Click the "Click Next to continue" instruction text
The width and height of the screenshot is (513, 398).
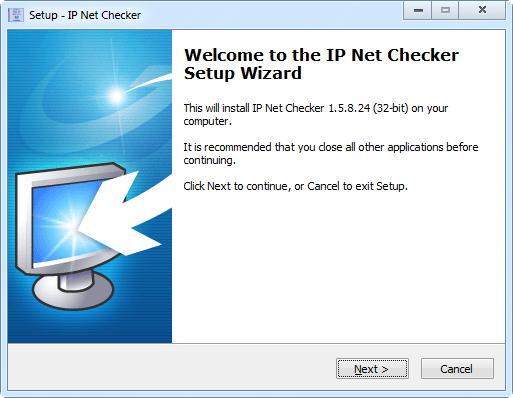pos(235,186)
